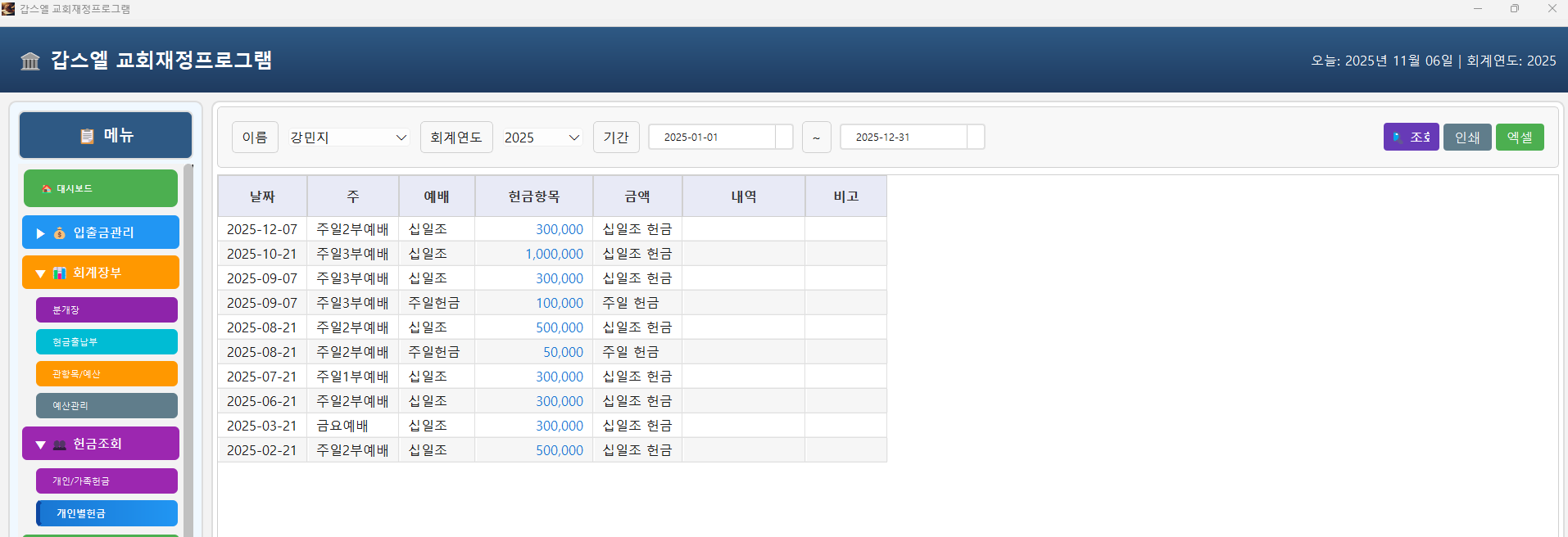Open calendar picker for start date 2025-01-01
This screenshot has width=1568, height=537.
[784, 137]
